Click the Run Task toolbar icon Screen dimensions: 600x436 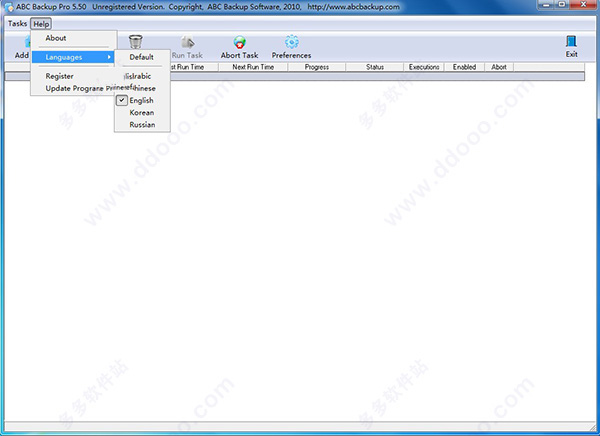[187, 42]
